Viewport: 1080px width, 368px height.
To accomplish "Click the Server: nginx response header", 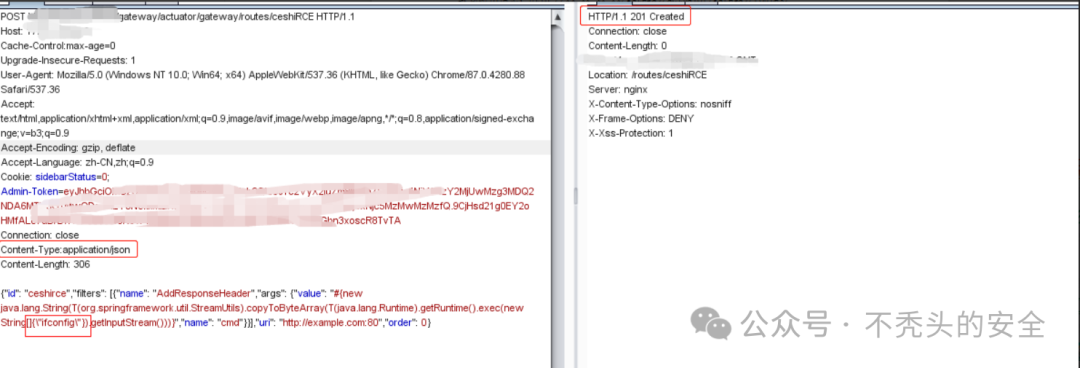I will tap(618, 90).
